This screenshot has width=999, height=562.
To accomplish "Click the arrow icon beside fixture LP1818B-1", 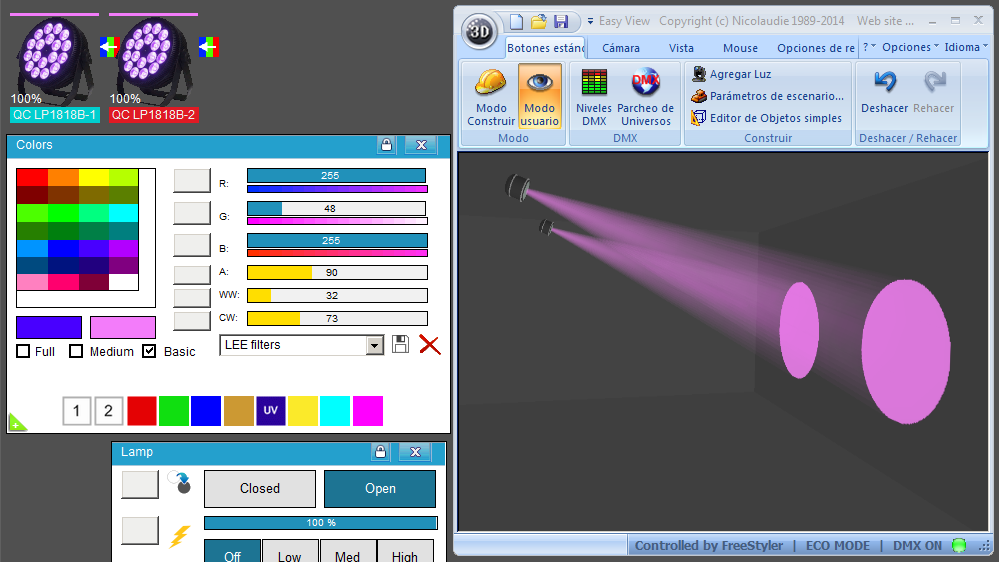I will click(x=108, y=47).
